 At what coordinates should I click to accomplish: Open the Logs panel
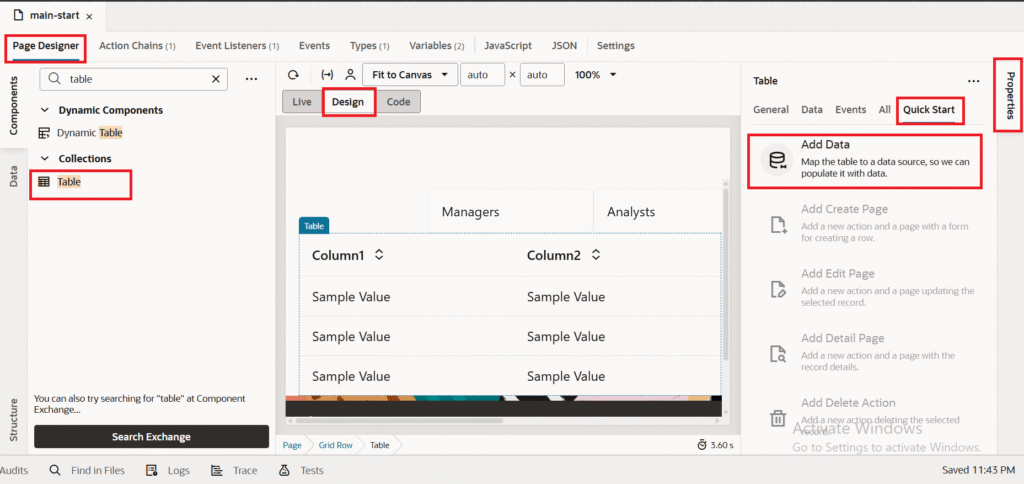pyautogui.click(x=168, y=470)
